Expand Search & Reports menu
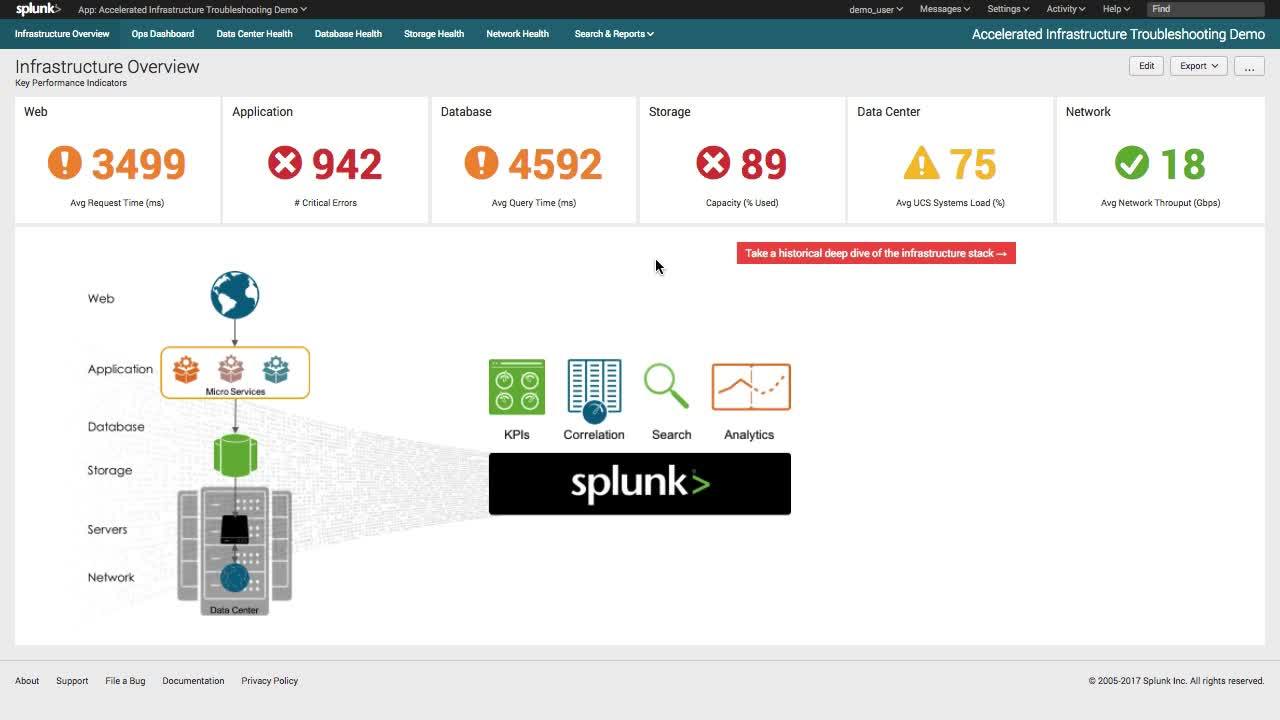This screenshot has height=720, width=1280. (x=614, y=34)
